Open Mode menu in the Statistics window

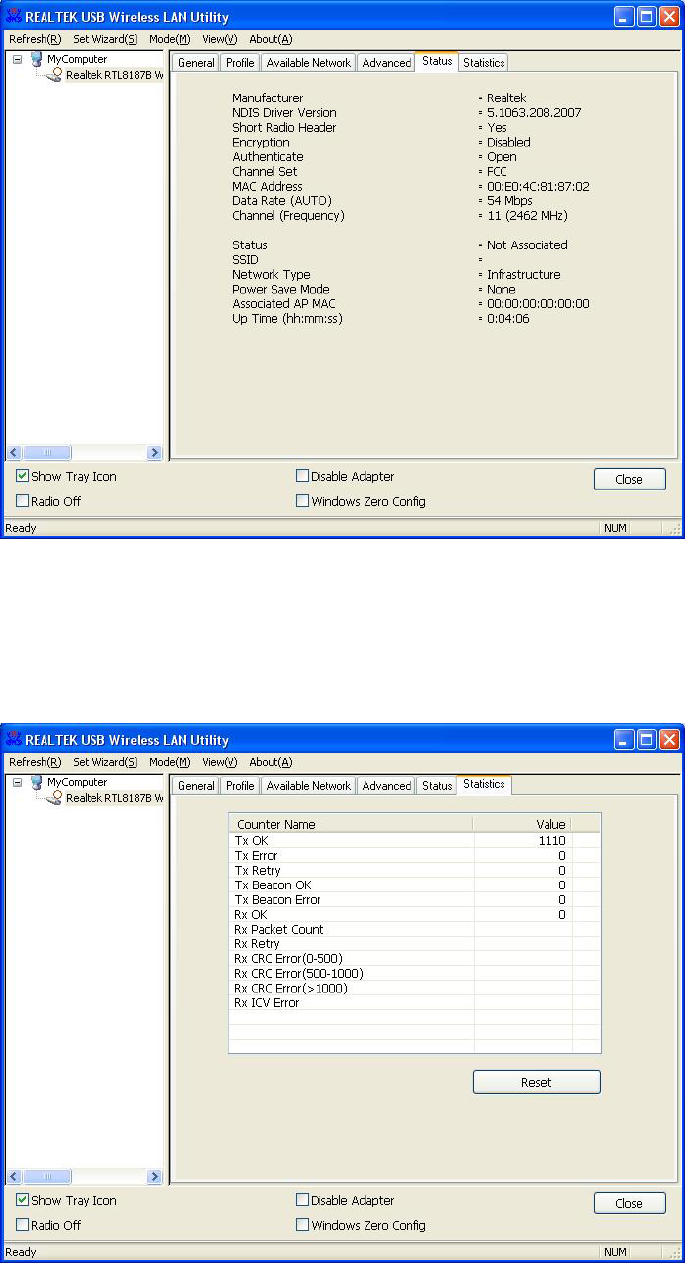tap(169, 762)
